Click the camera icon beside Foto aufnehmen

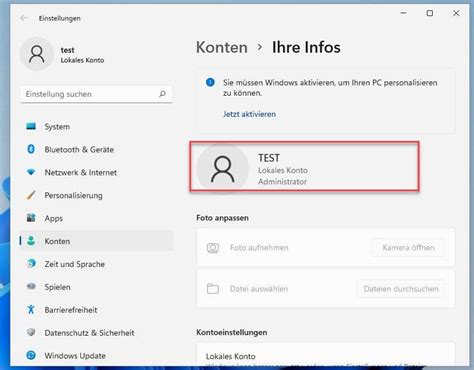tap(213, 248)
